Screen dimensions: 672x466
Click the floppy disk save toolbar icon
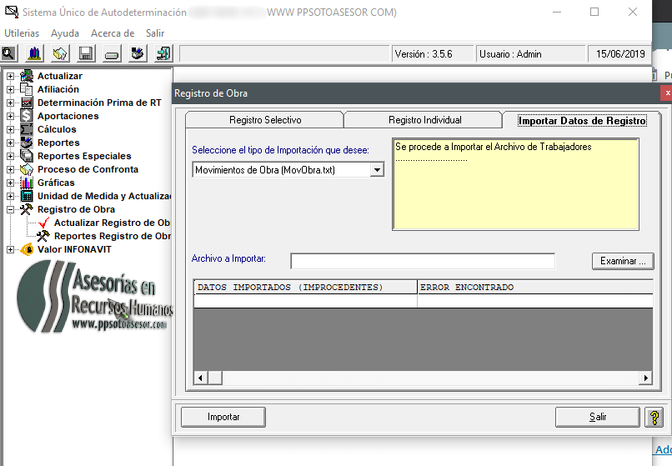(86, 54)
